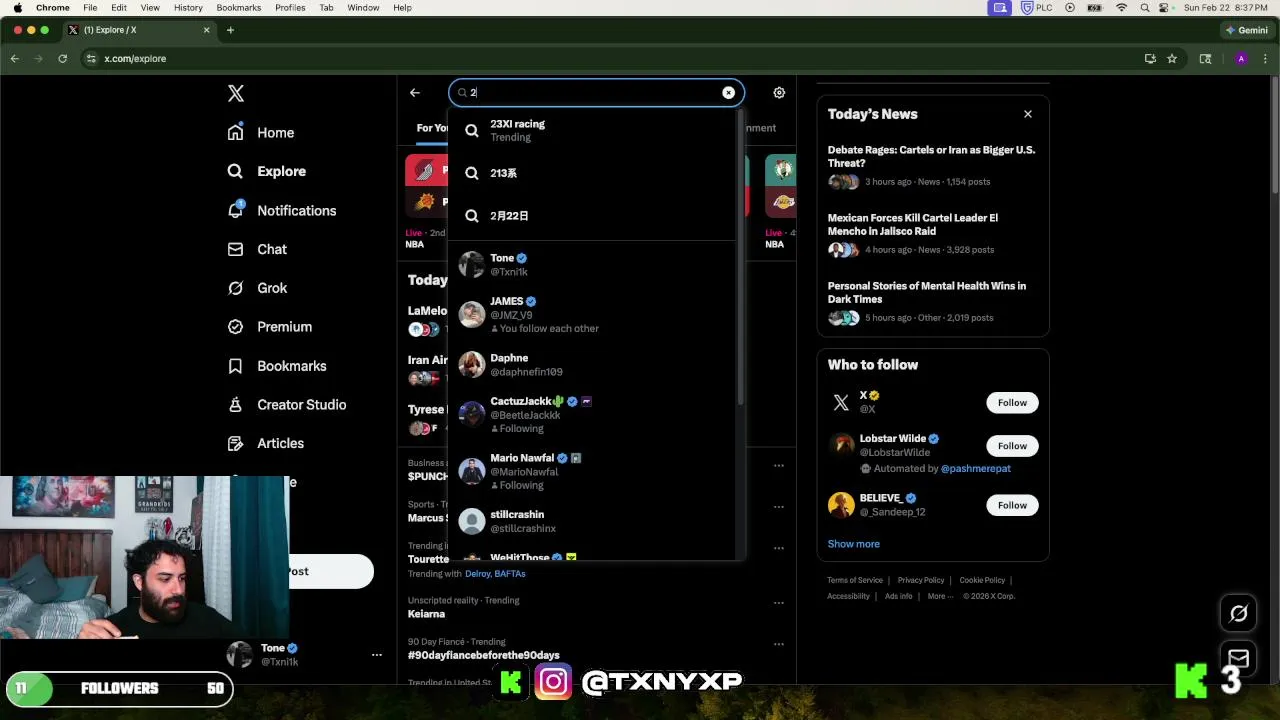This screenshot has height=720, width=1280.
Task: Open a new Chrome tab
Action: coord(230,30)
